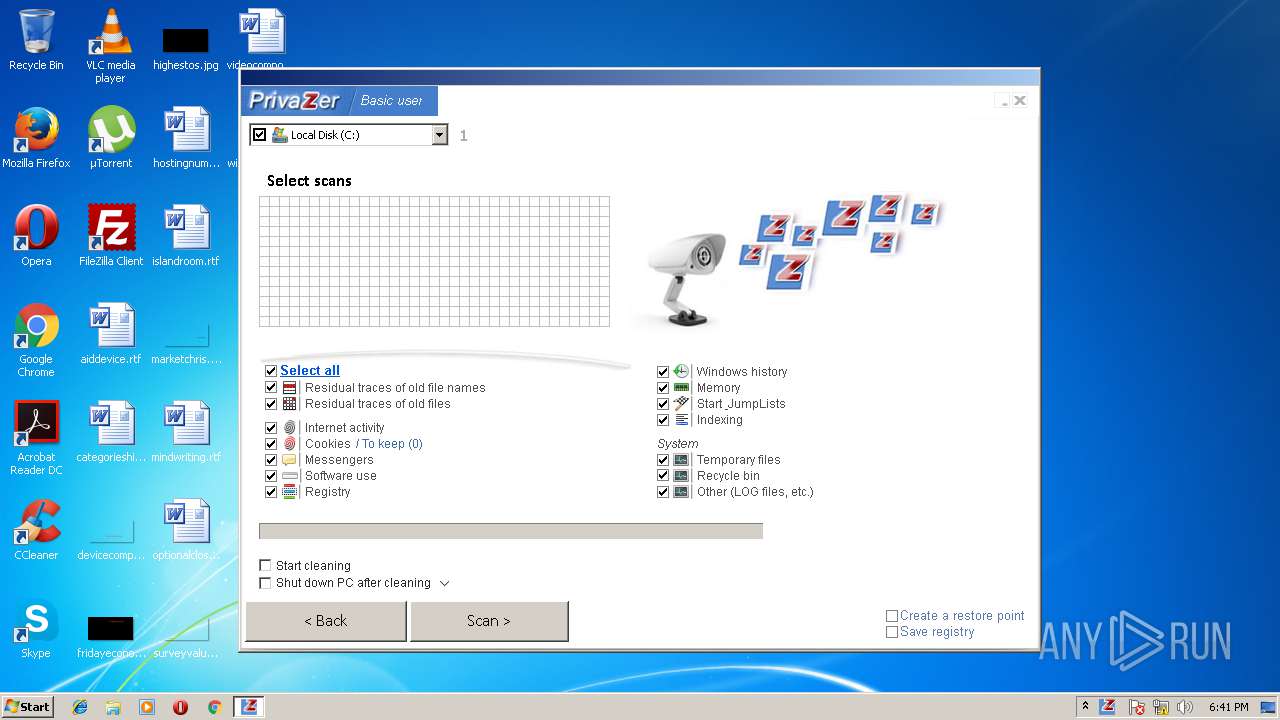This screenshot has height=720, width=1280.
Task: Click the Cookies icon
Action: tap(290, 444)
